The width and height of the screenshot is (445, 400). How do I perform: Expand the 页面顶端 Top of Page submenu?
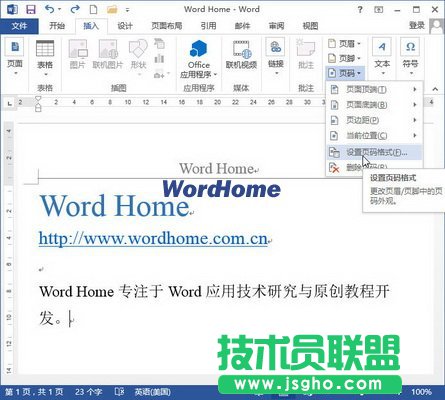[x=374, y=89]
